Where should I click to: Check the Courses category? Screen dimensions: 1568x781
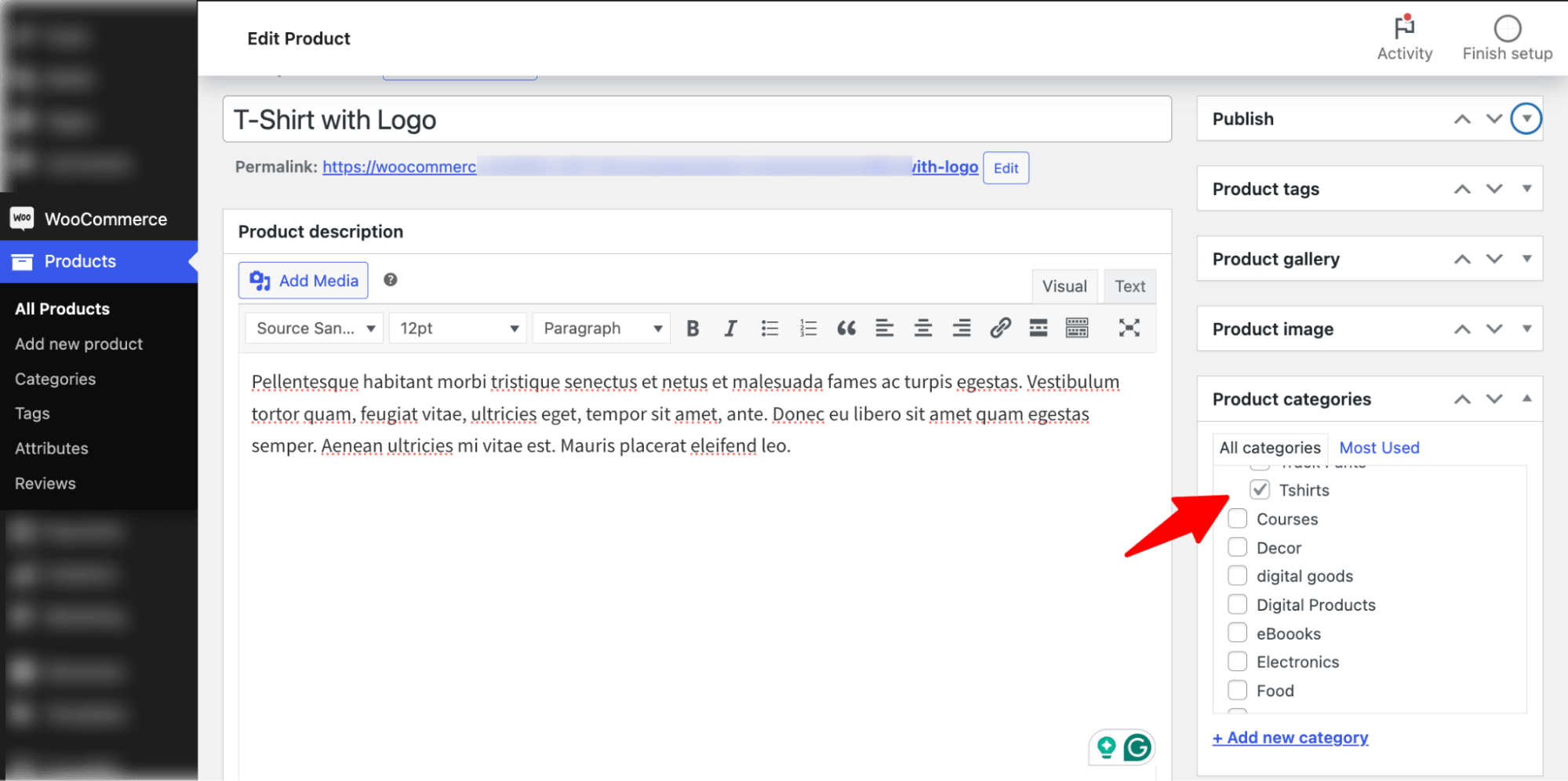[1237, 518]
